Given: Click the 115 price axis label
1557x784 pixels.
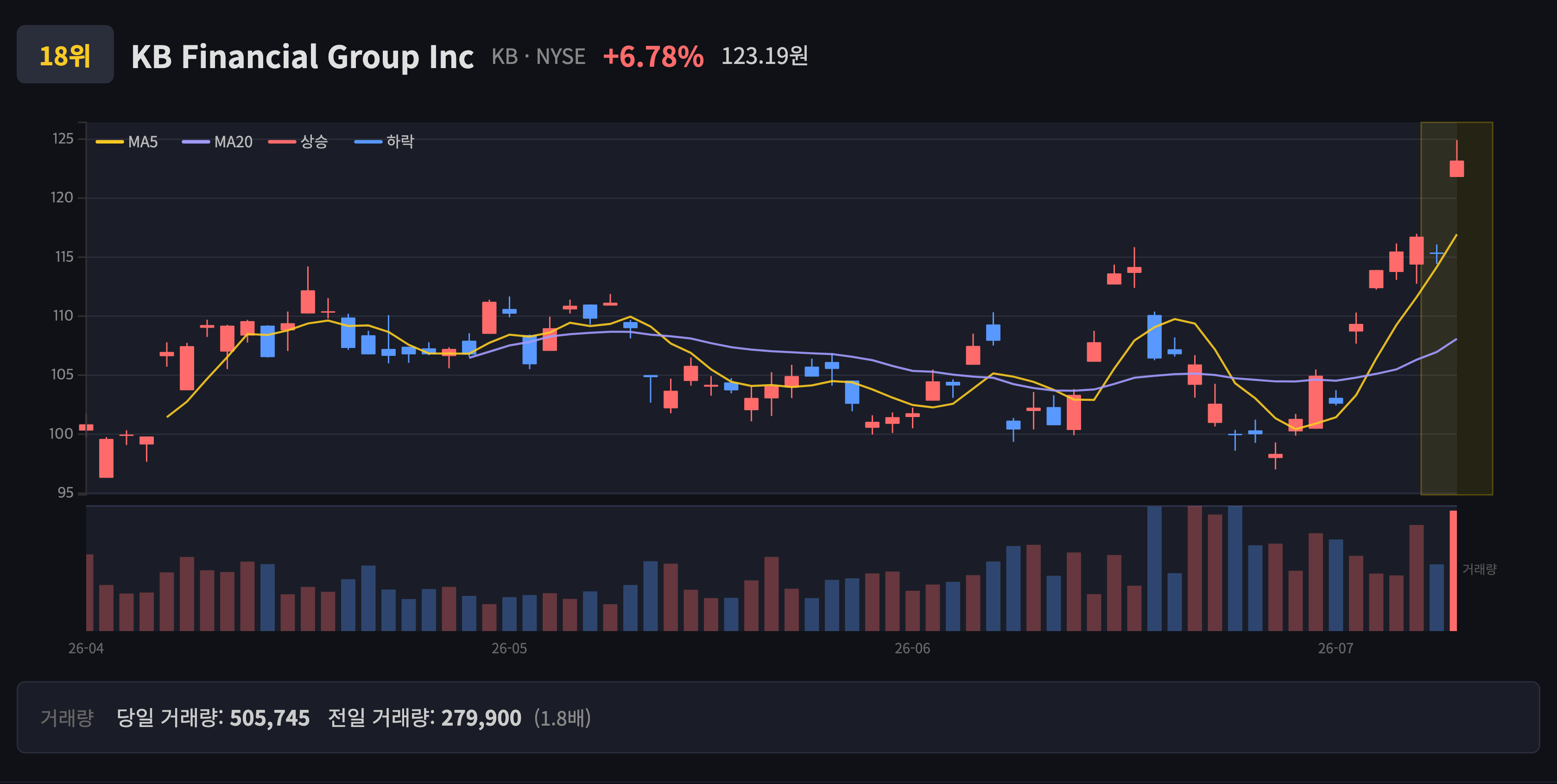Looking at the screenshot, I should click(63, 257).
